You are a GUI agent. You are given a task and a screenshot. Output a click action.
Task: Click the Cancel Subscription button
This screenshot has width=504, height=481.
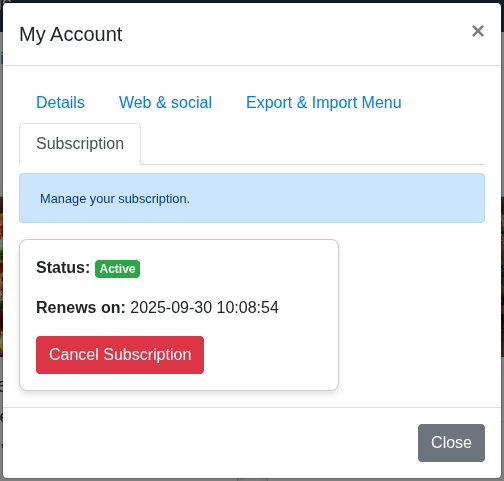(120, 355)
